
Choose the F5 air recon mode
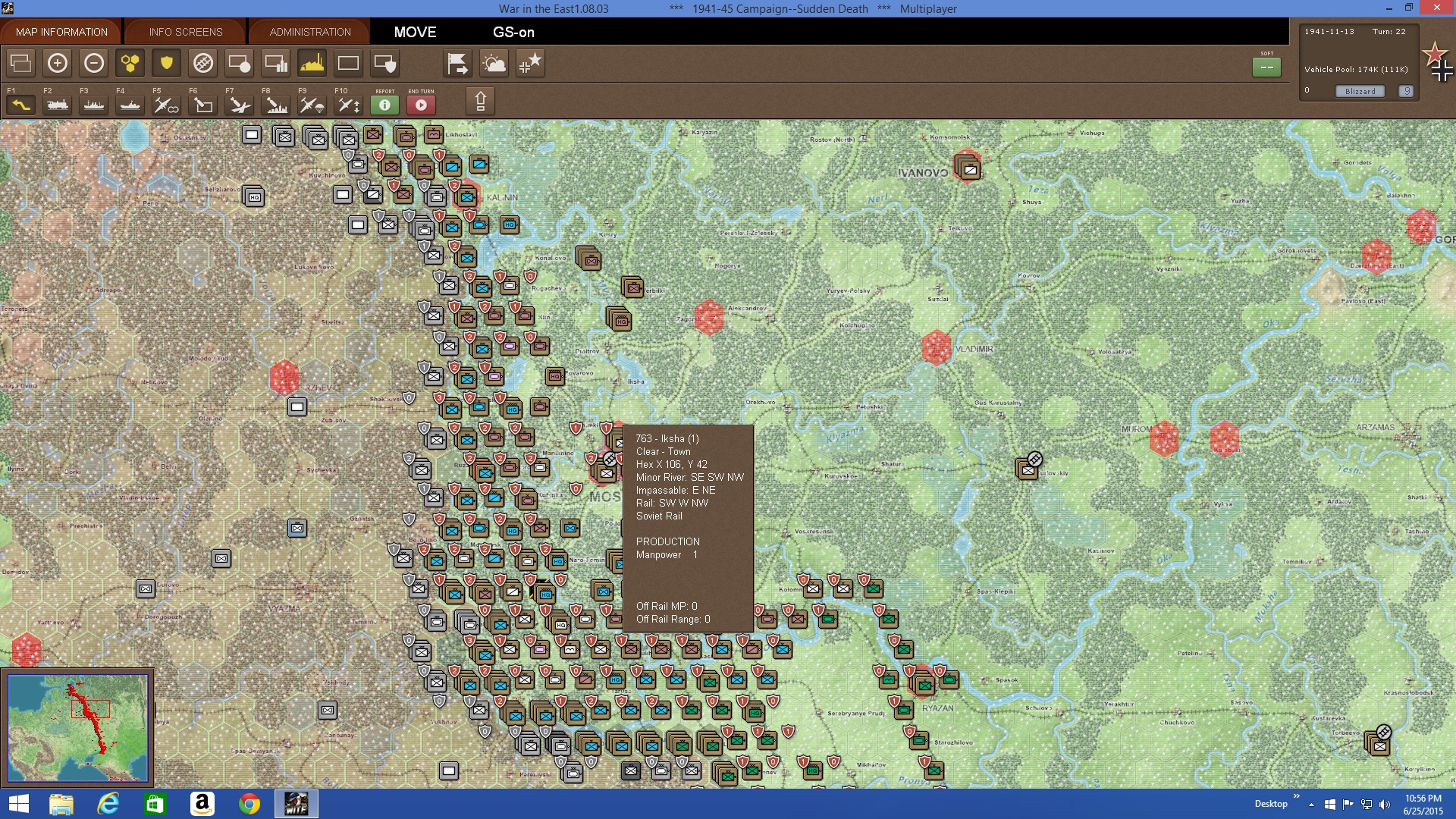167,105
